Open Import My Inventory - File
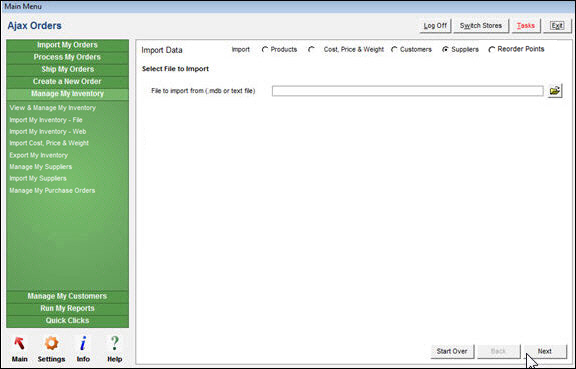The width and height of the screenshot is (576, 369). pos(46,120)
